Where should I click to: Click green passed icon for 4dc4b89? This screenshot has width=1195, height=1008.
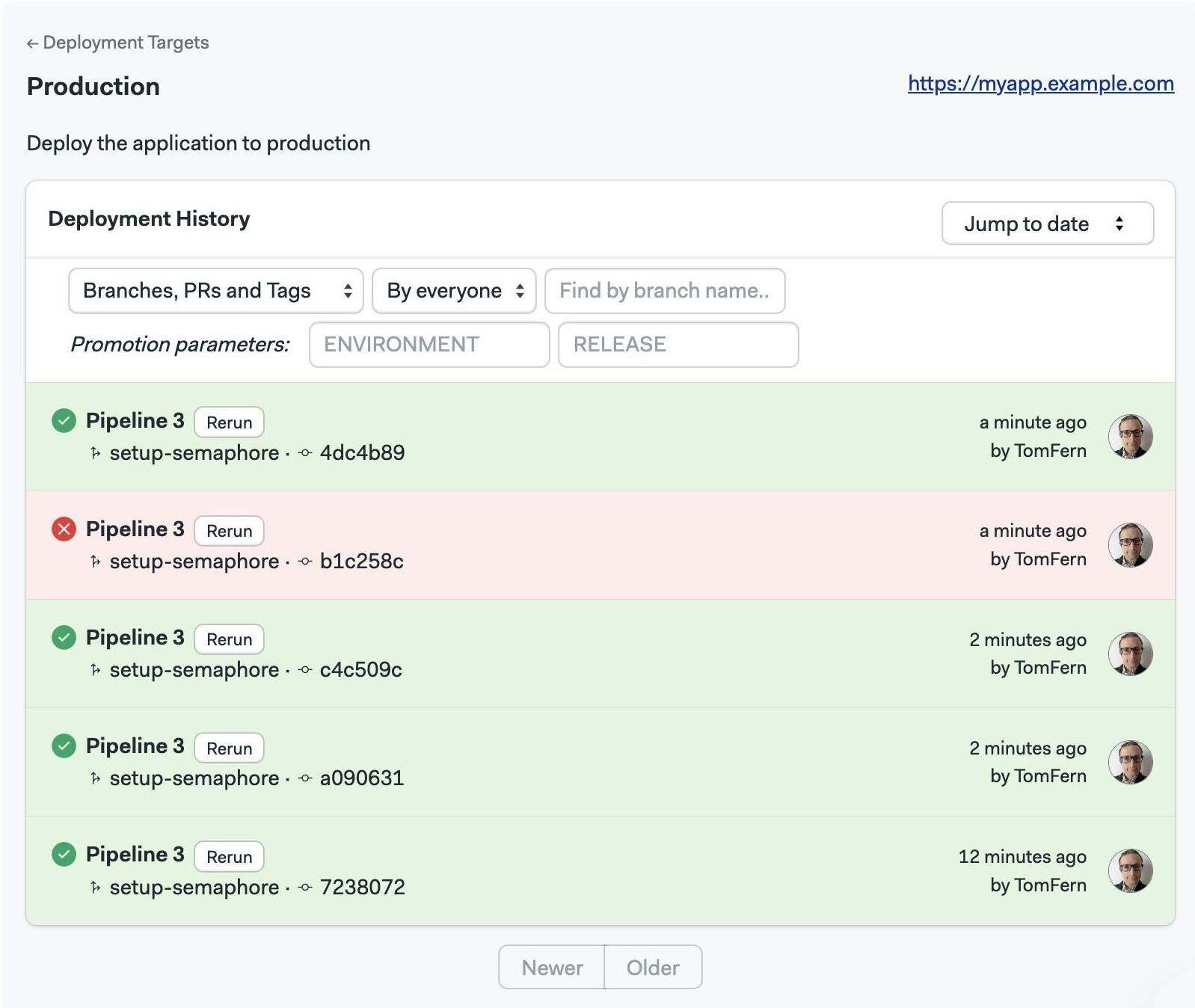[64, 421]
